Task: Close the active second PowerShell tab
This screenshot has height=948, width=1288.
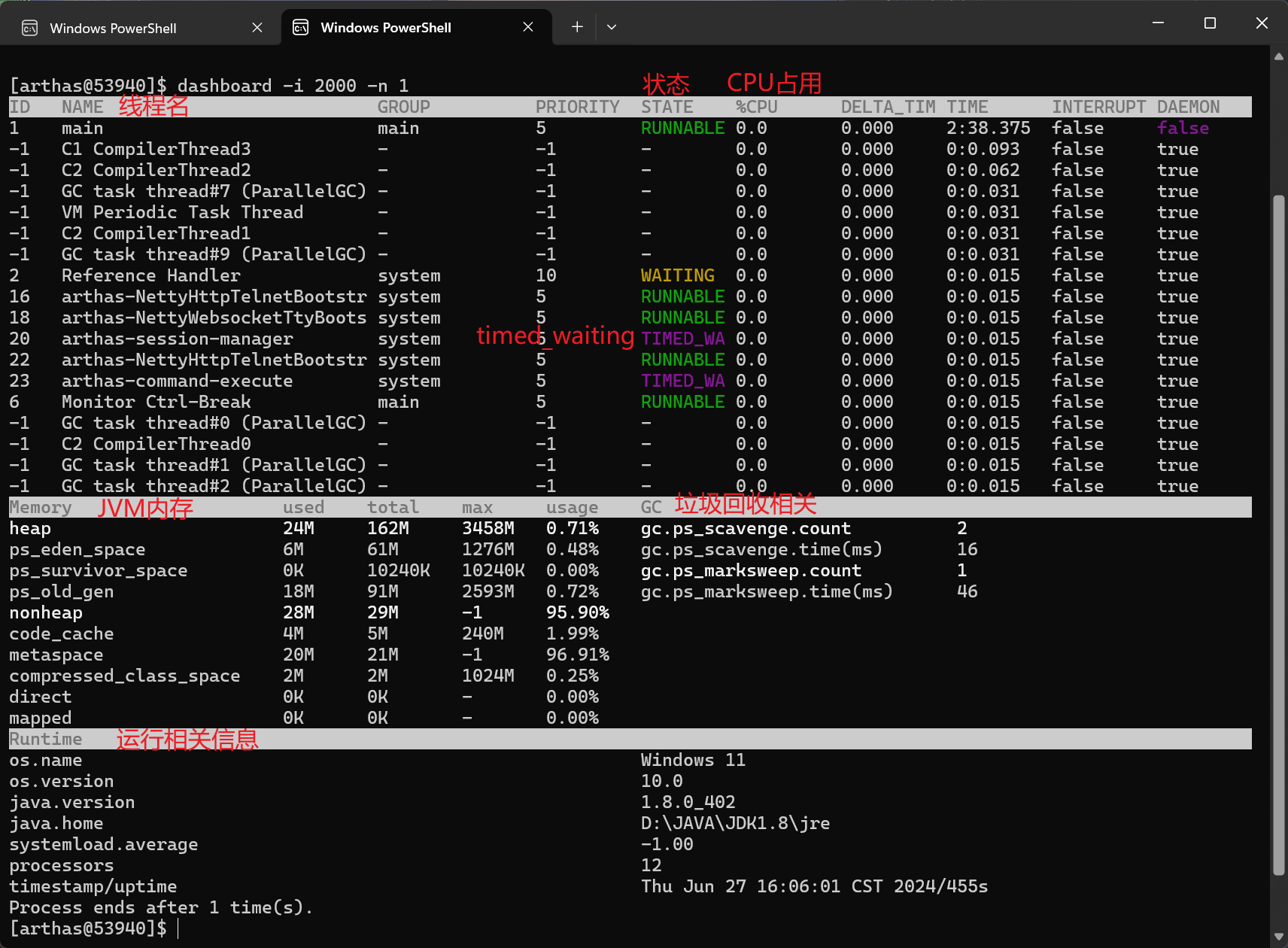Action: pos(528,27)
